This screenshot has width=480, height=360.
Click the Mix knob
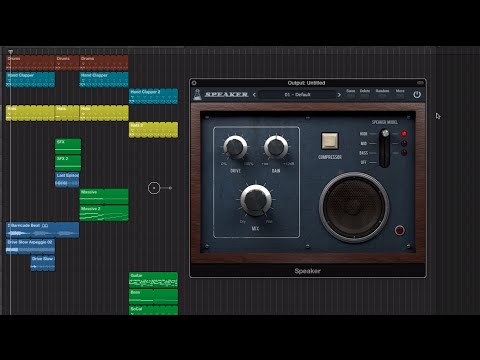256,200
